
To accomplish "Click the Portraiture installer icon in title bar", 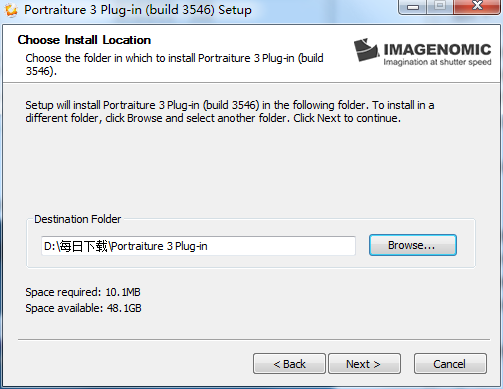I will tap(11, 10).
